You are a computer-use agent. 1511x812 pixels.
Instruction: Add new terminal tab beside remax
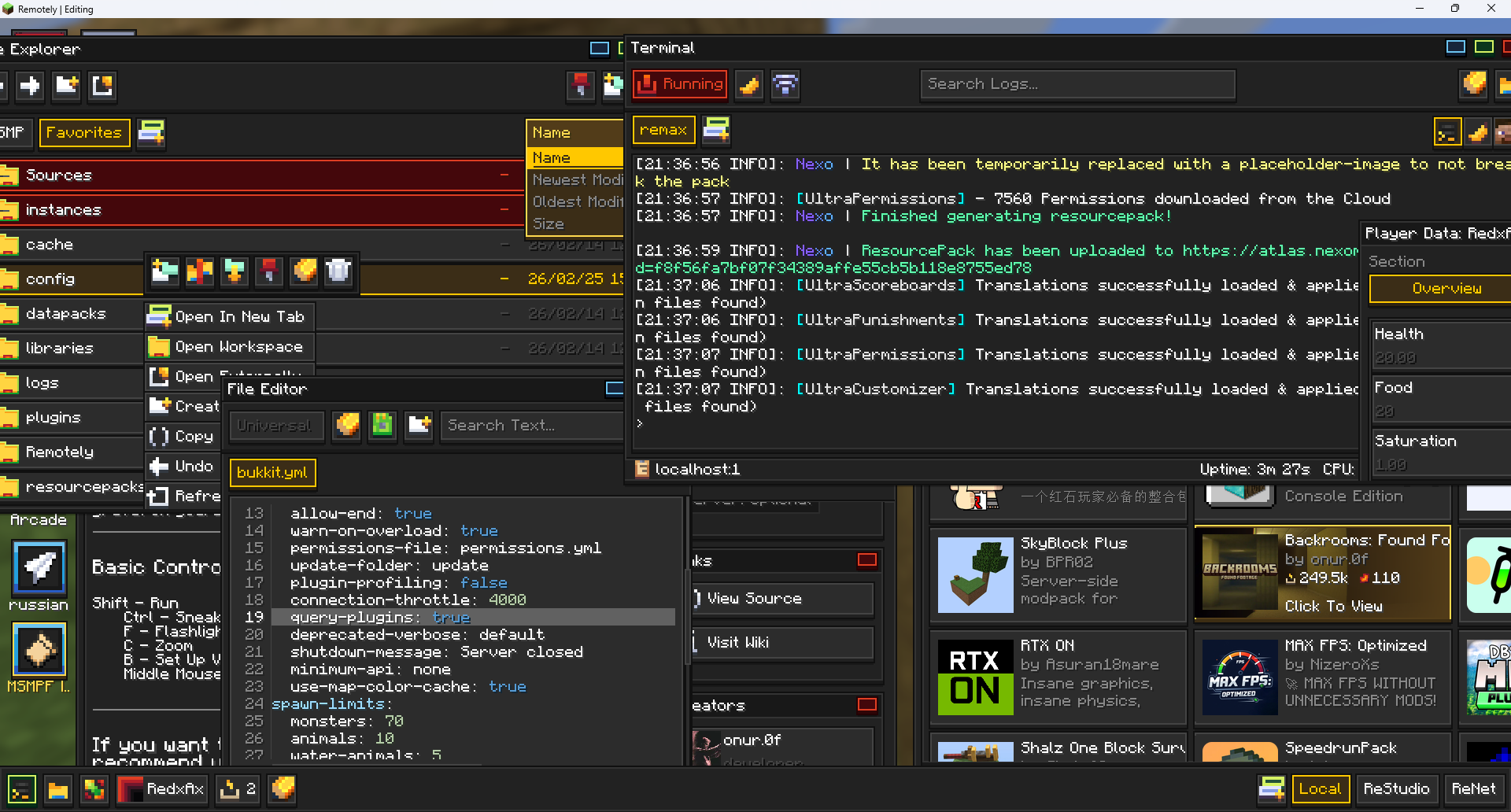click(716, 130)
